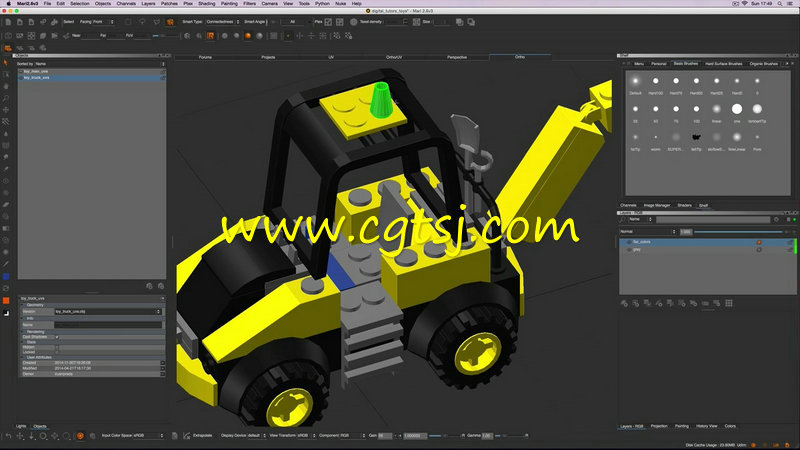Open the Version toy_truck_uvs.obj dropdown
This screenshot has height=450, width=800.
point(108,311)
